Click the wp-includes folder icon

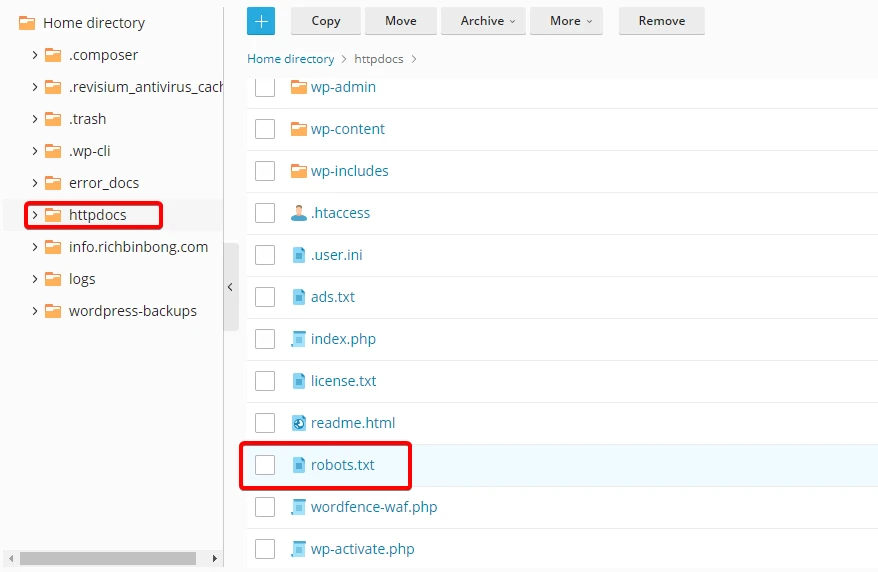coord(299,171)
